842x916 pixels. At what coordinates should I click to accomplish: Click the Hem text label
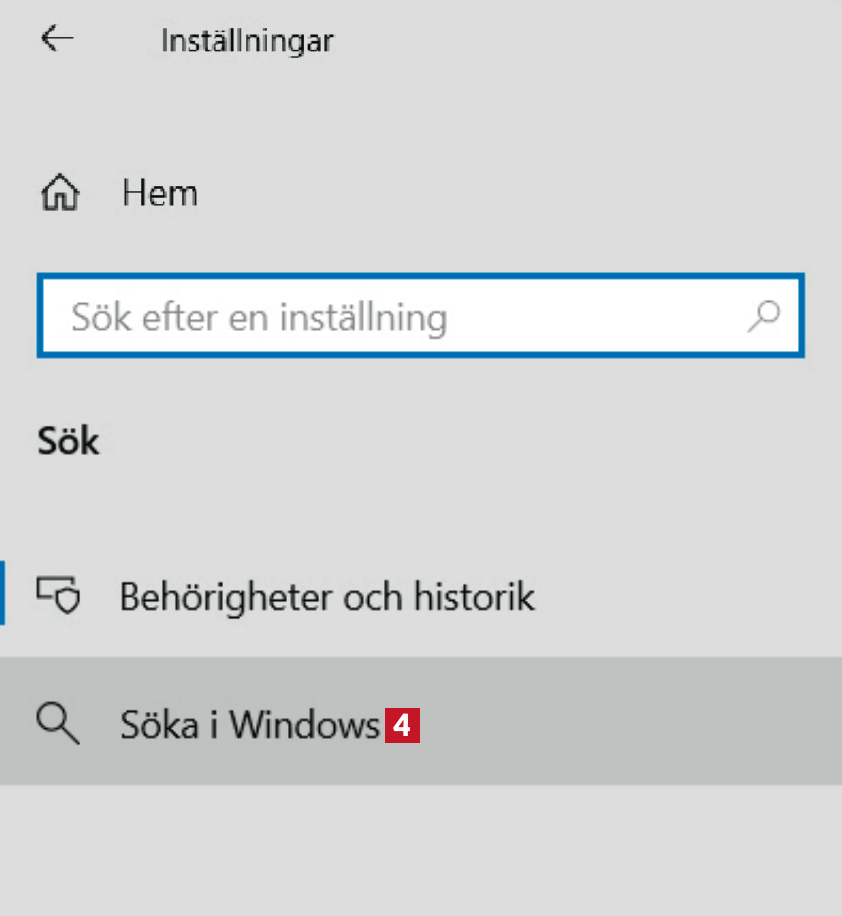[160, 193]
